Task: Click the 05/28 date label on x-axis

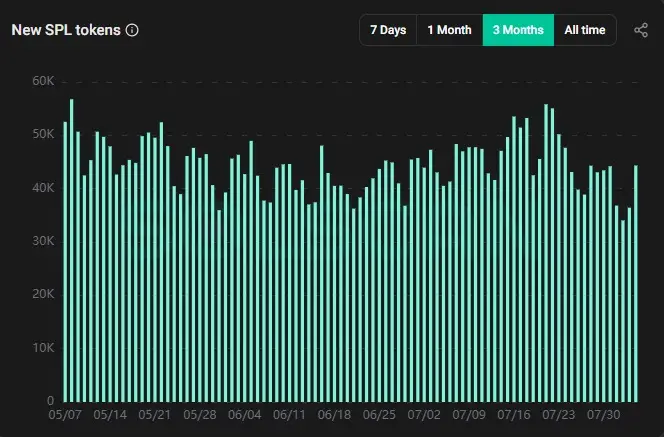Action: 200,414
